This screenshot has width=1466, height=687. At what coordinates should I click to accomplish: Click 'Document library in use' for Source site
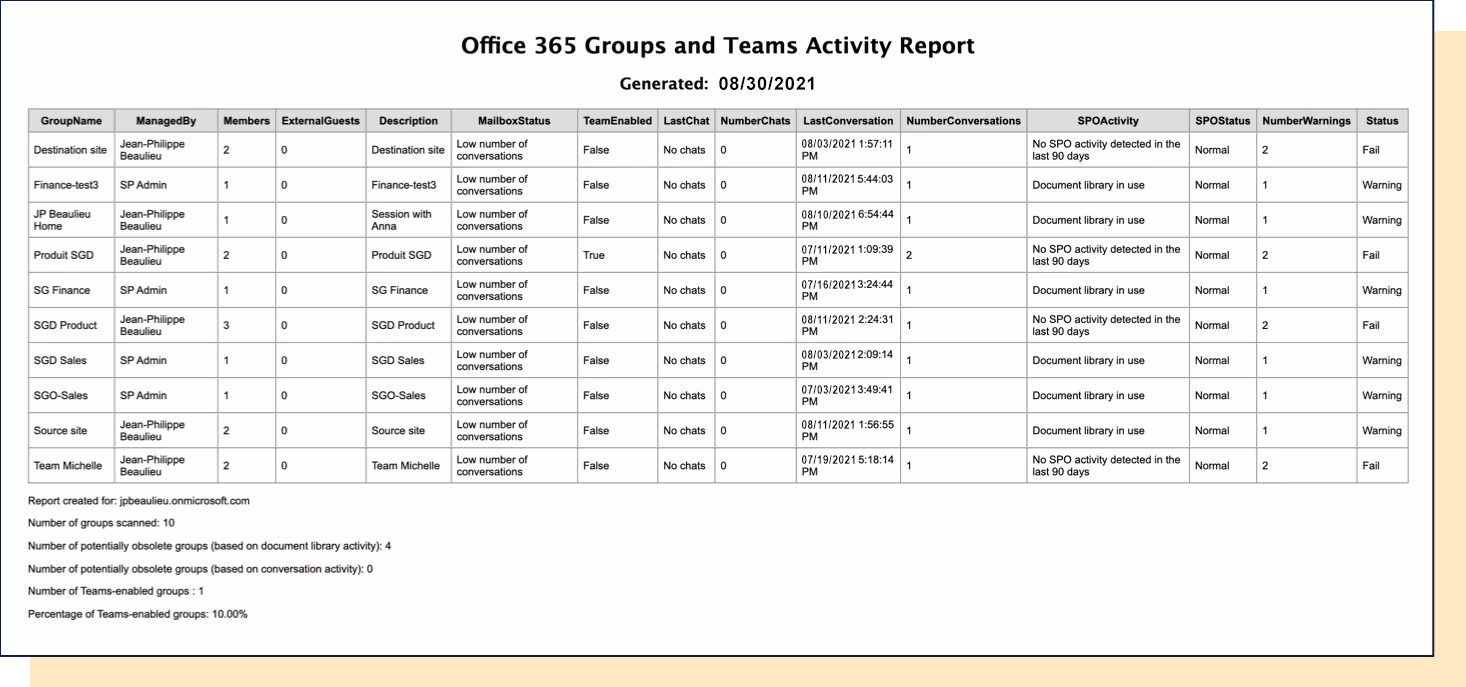tap(1088, 430)
